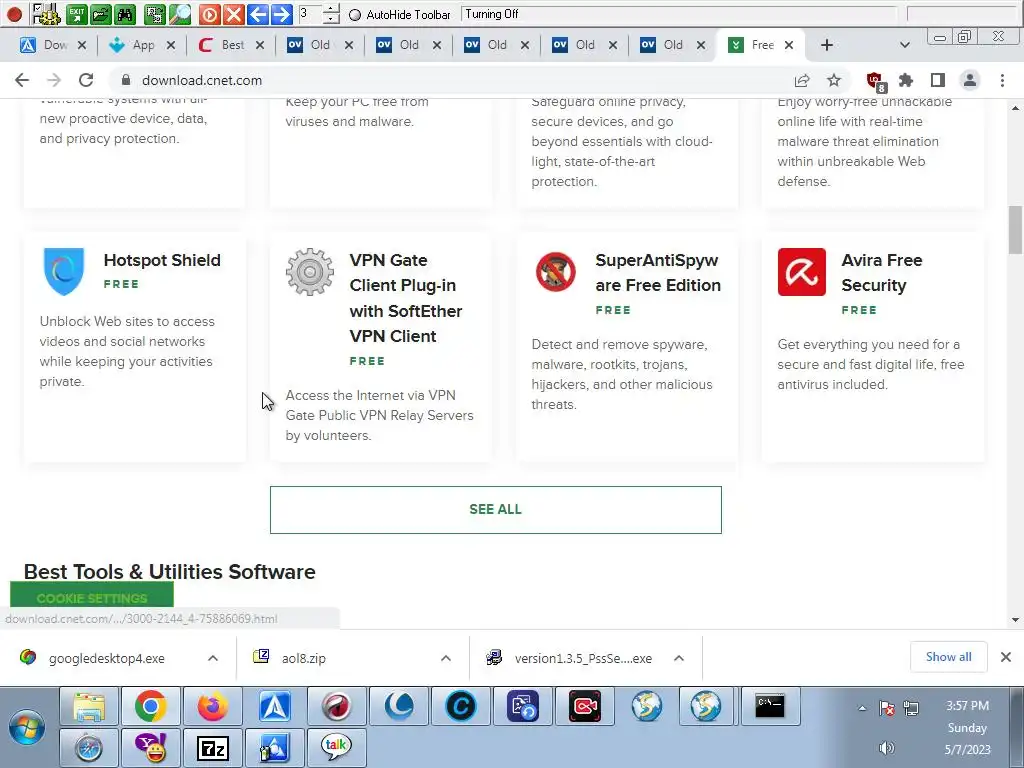Click the Hotspot Shield shield logo
1024x768 pixels.
click(63, 272)
